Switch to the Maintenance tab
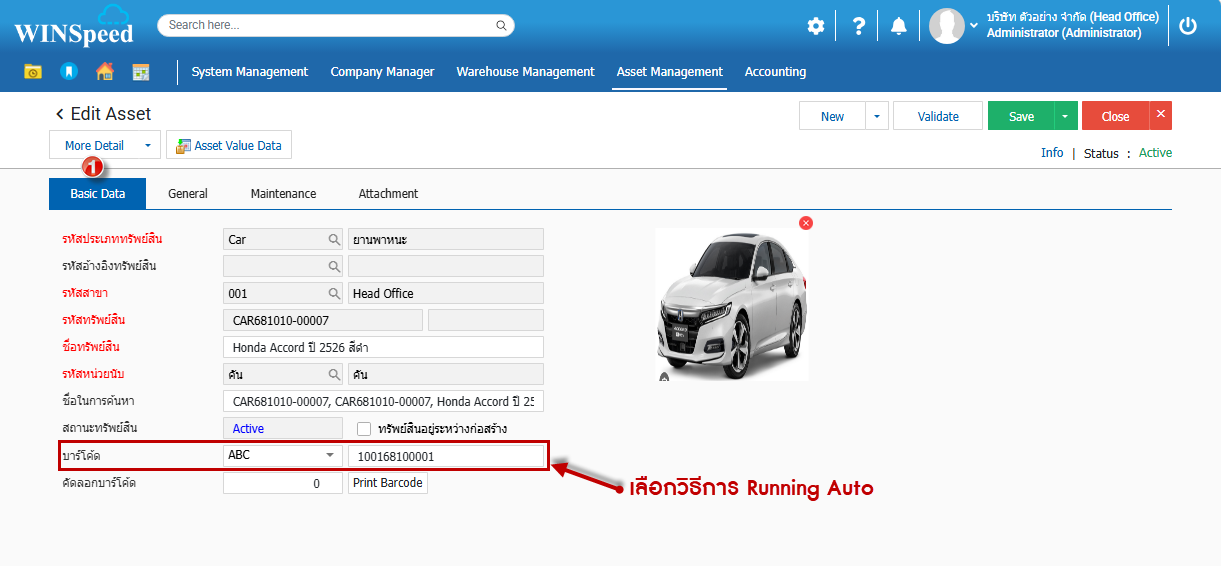This screenshot has width=1221, height=566. 283,194
